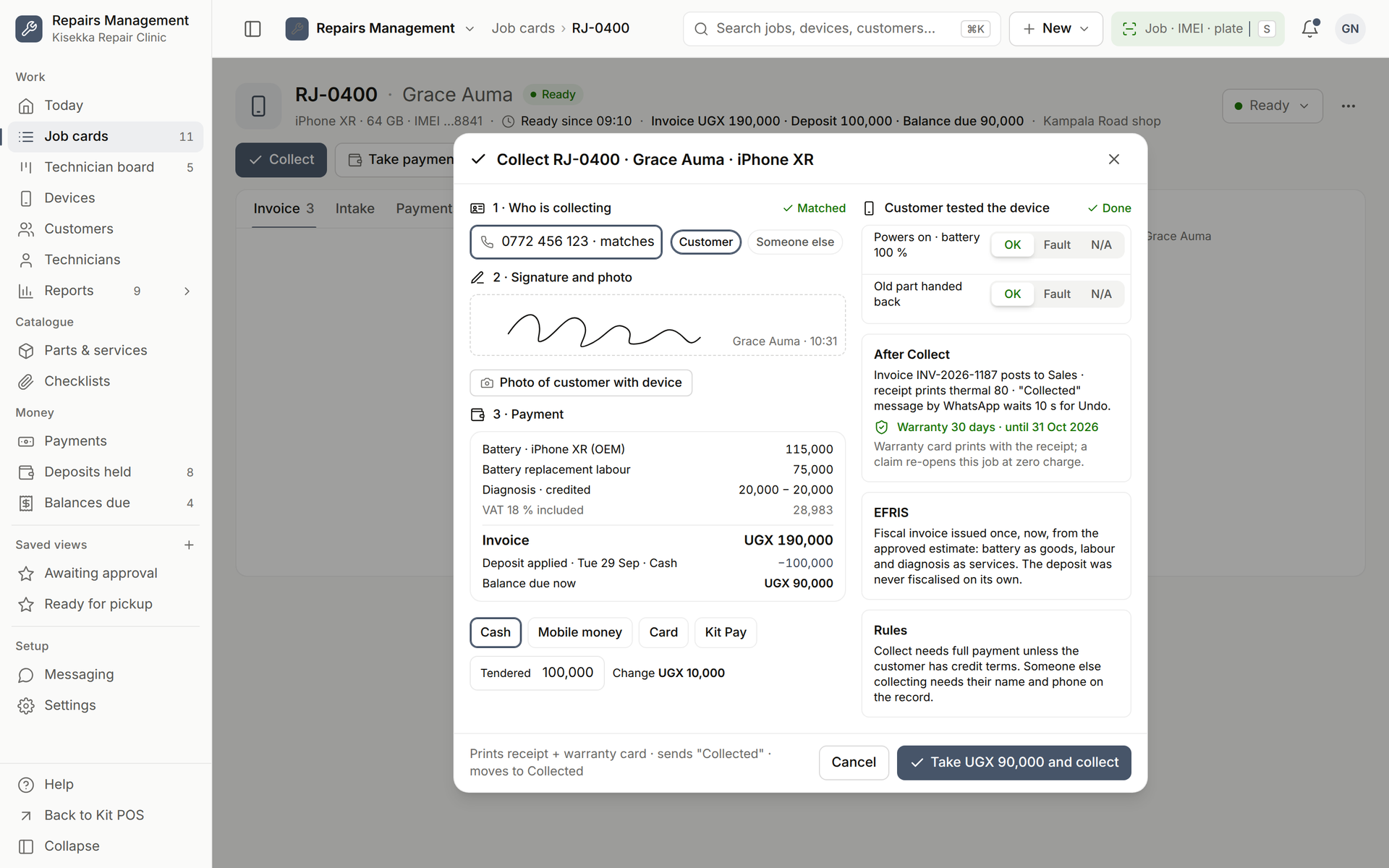1389x868 pixels.
Task: Set Old part handed back to N/A
Action: point(1101,294)
